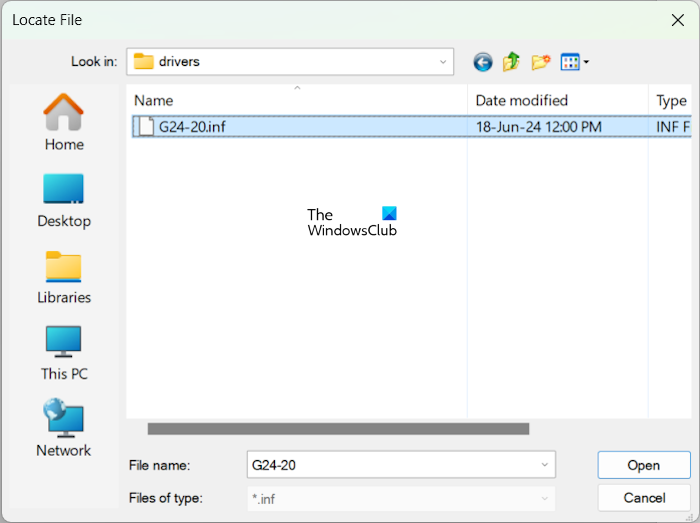Click the Open button
Viewport: 700px width, 523px height.
point(644,465)
